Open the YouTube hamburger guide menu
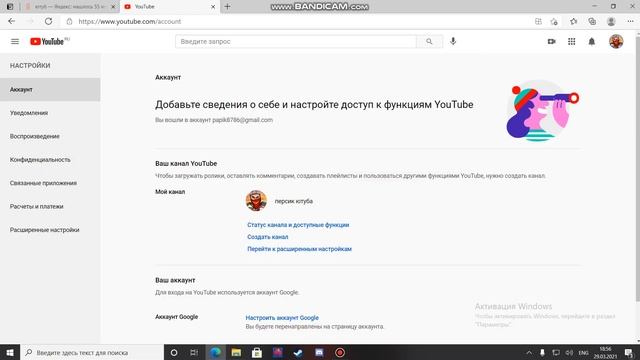640x360 pixels. (x=15, y=41)
